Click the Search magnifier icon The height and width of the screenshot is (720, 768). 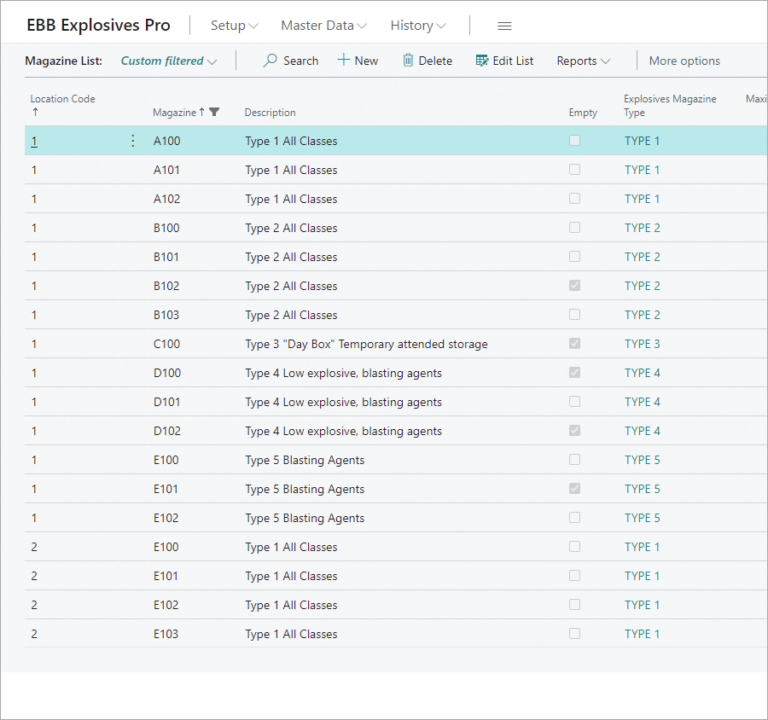point(270,60)
